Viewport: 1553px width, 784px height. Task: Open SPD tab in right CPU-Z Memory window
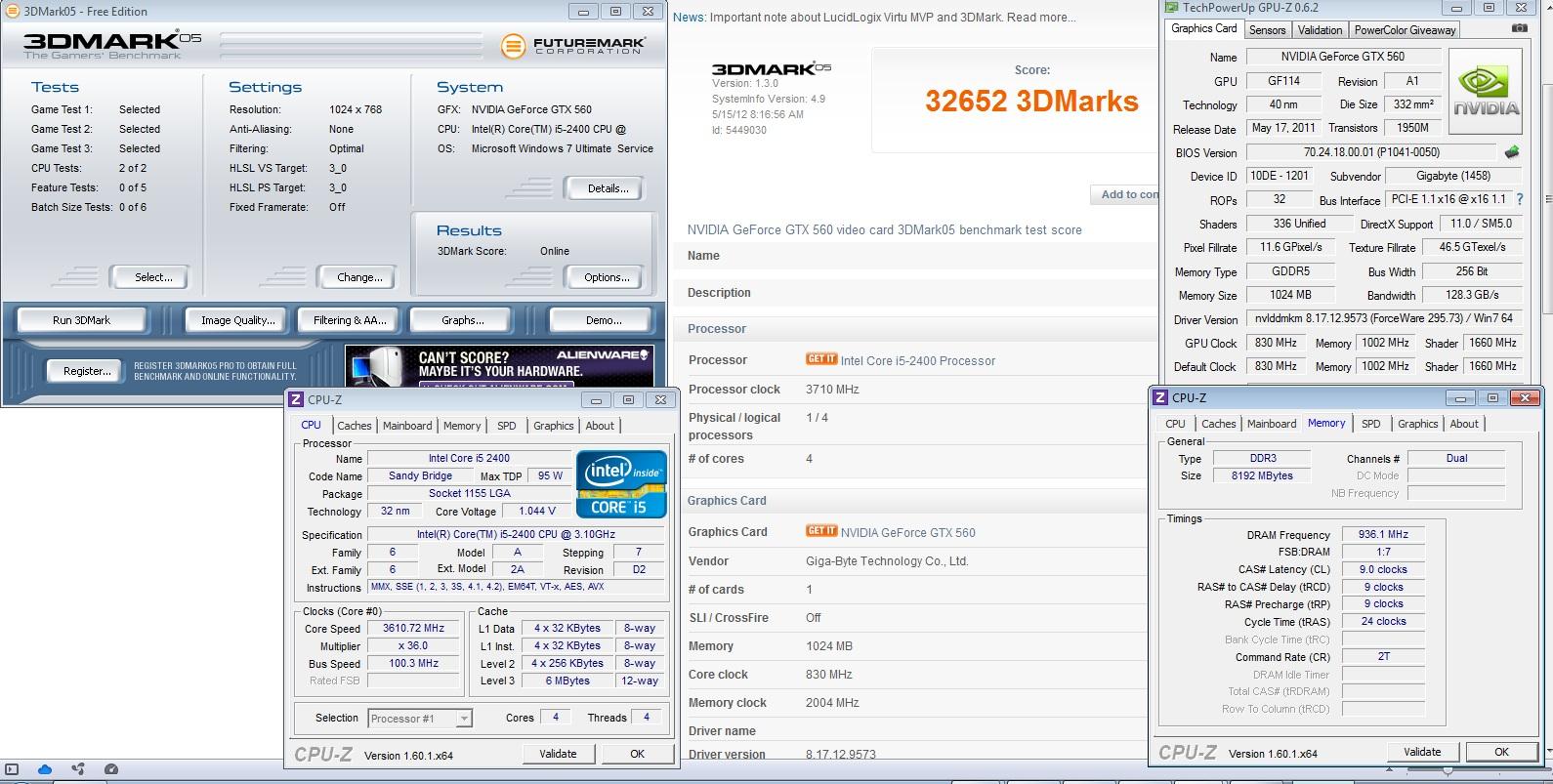pyautogui.click(x=1371, y=424)
